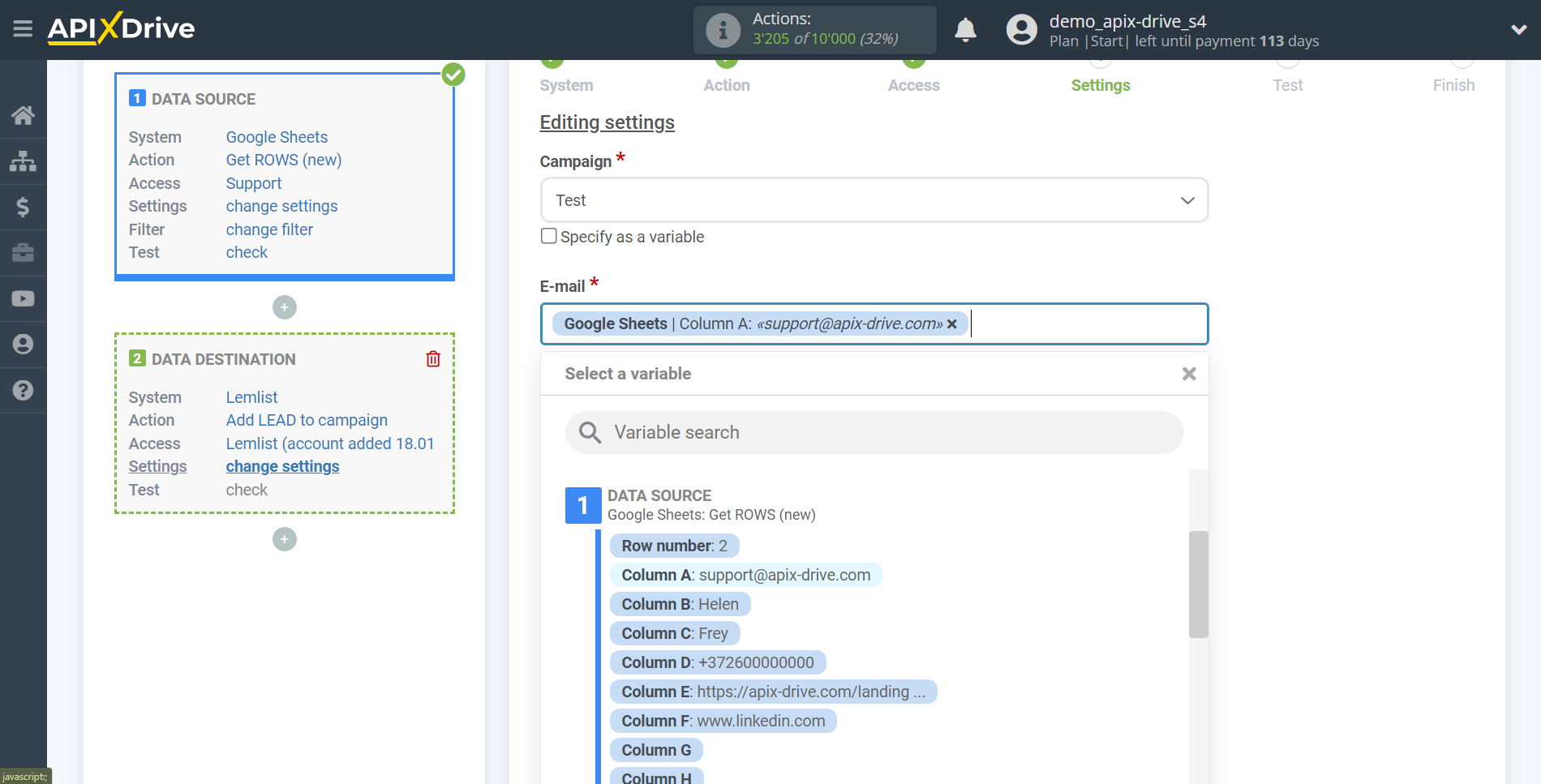The height and width of the screenshot is (784, 1541).
Task: Delete Data Destination with trash icon
Action: click(433, 358)
